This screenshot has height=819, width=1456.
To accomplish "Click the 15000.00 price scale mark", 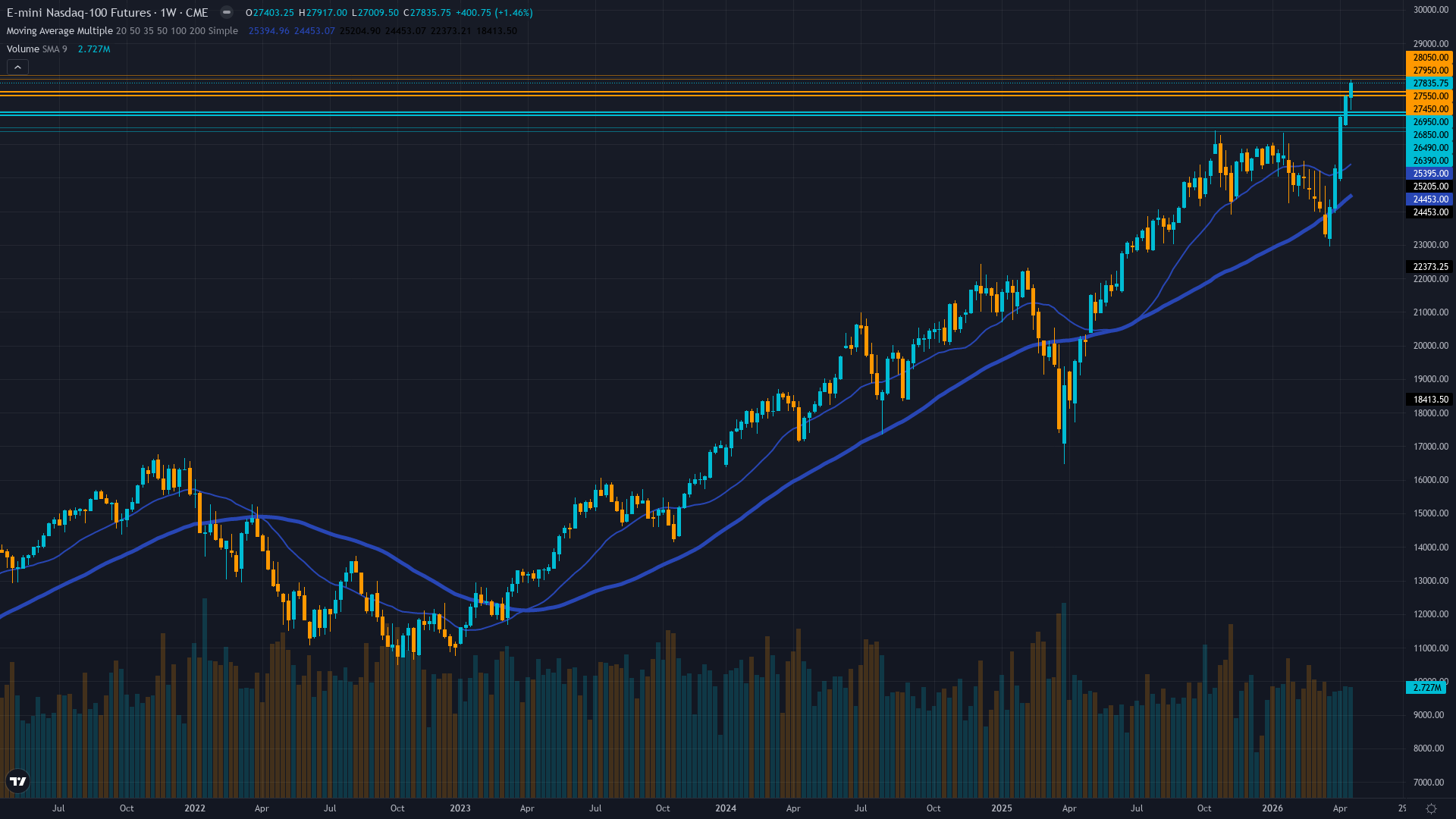I will tap(1431, 513).
